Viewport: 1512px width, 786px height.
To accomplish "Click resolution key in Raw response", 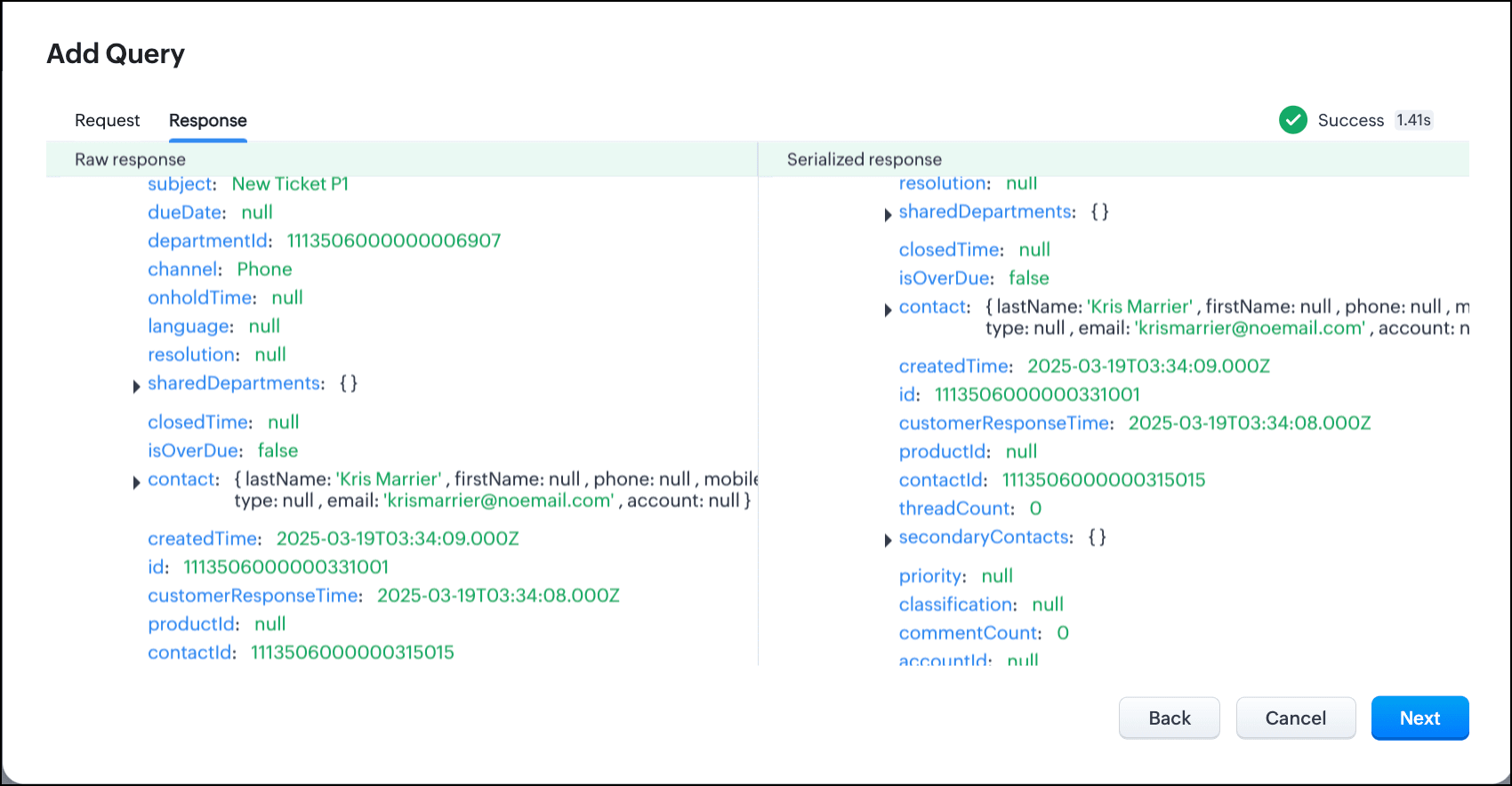I will [193, 355].
